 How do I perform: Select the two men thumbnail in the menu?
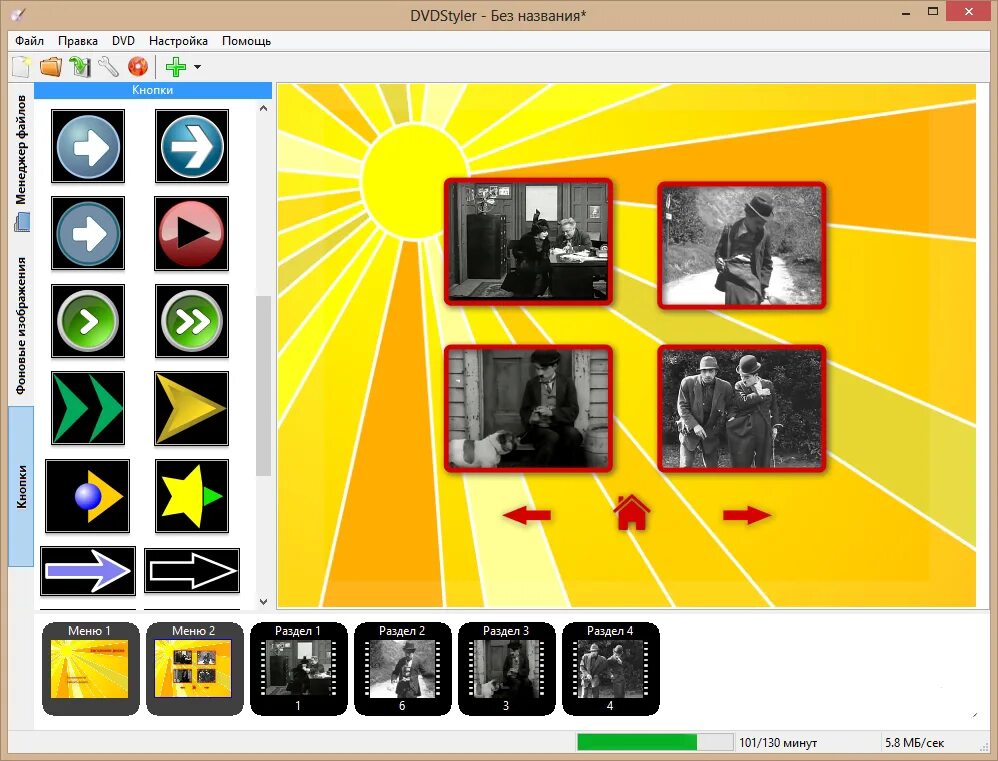[x=741, y=408]
